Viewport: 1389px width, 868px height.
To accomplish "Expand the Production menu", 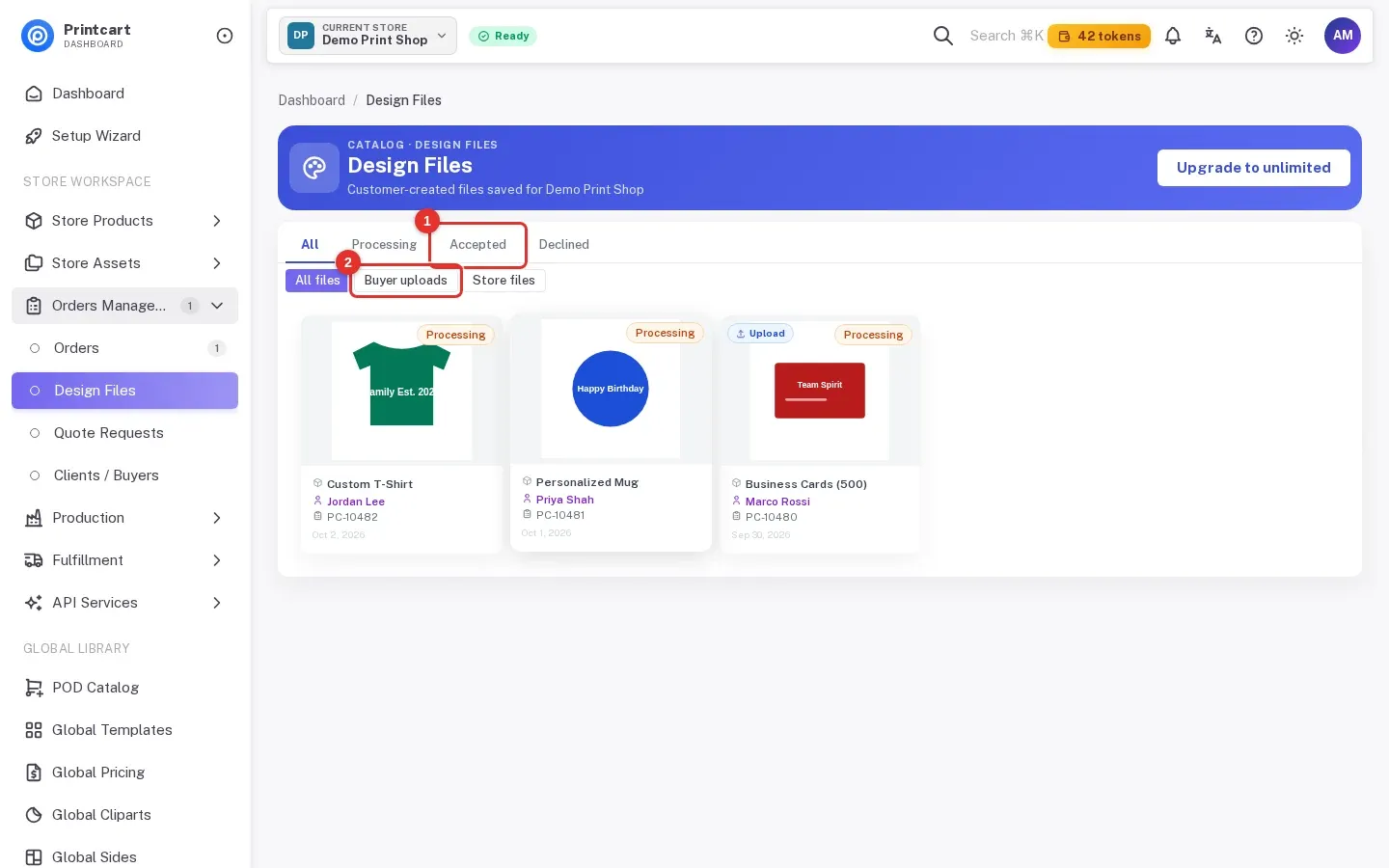I will 125,518.
